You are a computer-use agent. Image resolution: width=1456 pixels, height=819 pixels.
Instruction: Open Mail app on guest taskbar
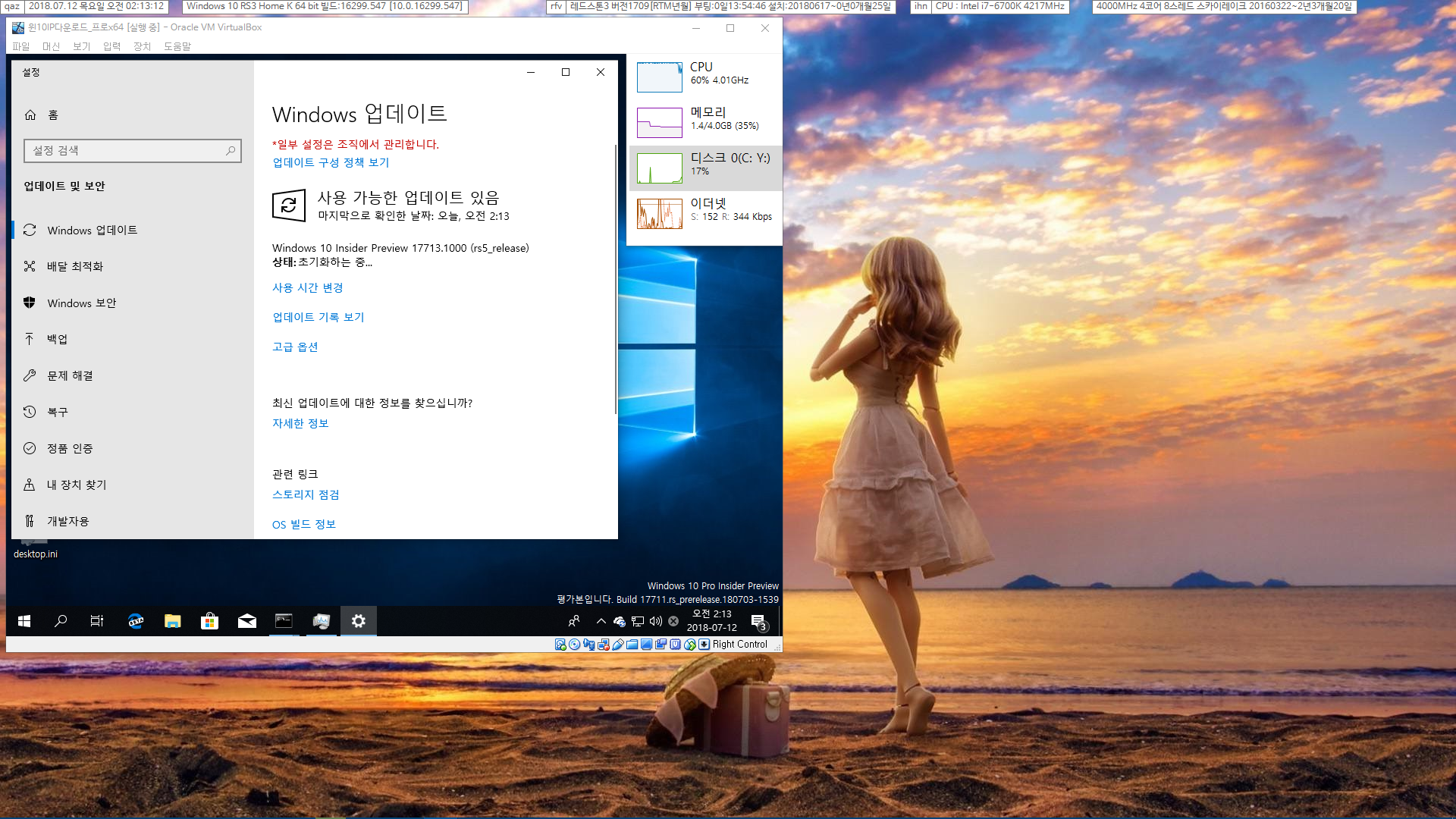[247, 621]
